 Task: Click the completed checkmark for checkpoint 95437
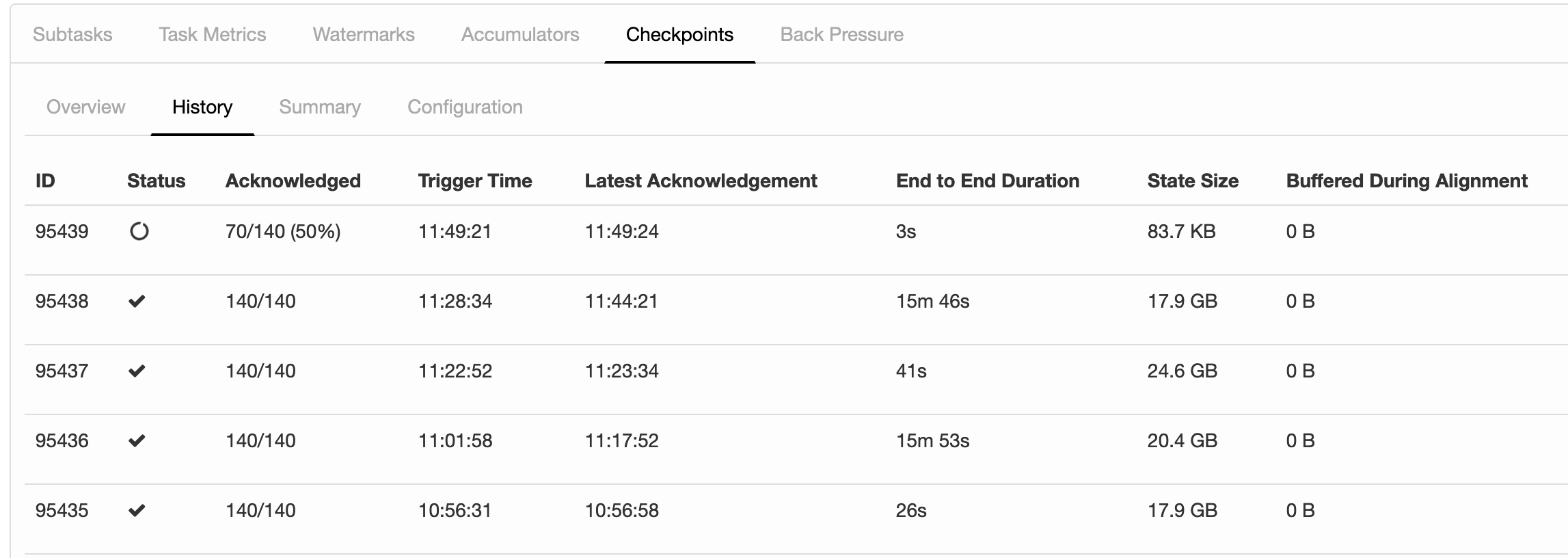pyautogui.click(x=137, y=371)
